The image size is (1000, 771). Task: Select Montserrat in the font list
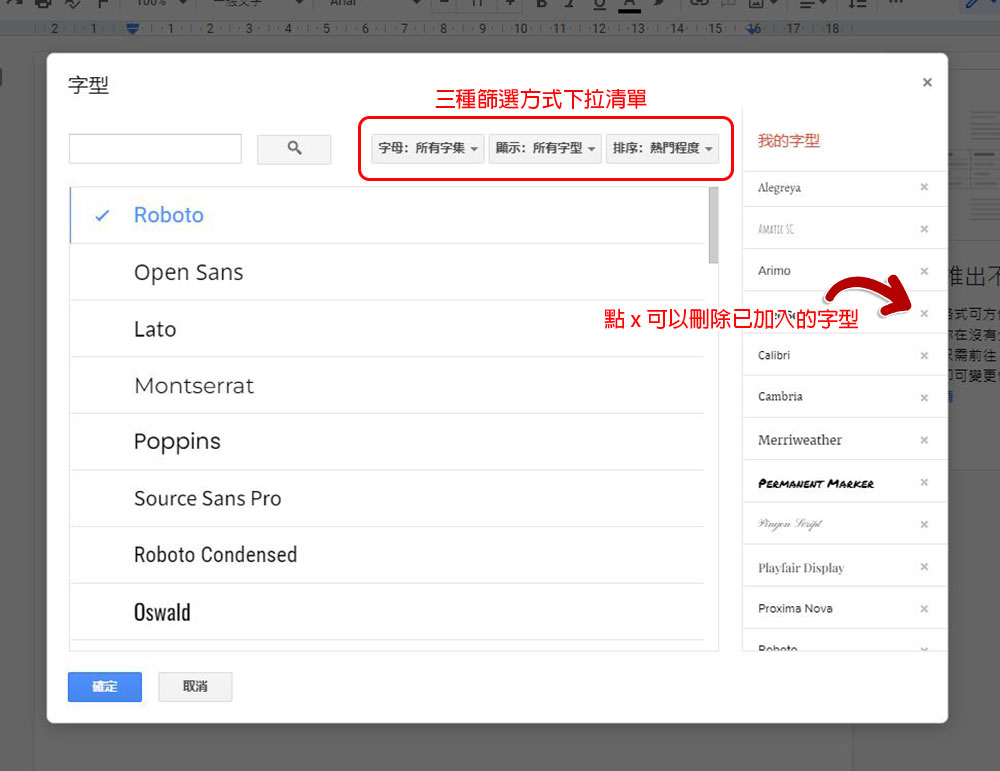tap(386, 385)
